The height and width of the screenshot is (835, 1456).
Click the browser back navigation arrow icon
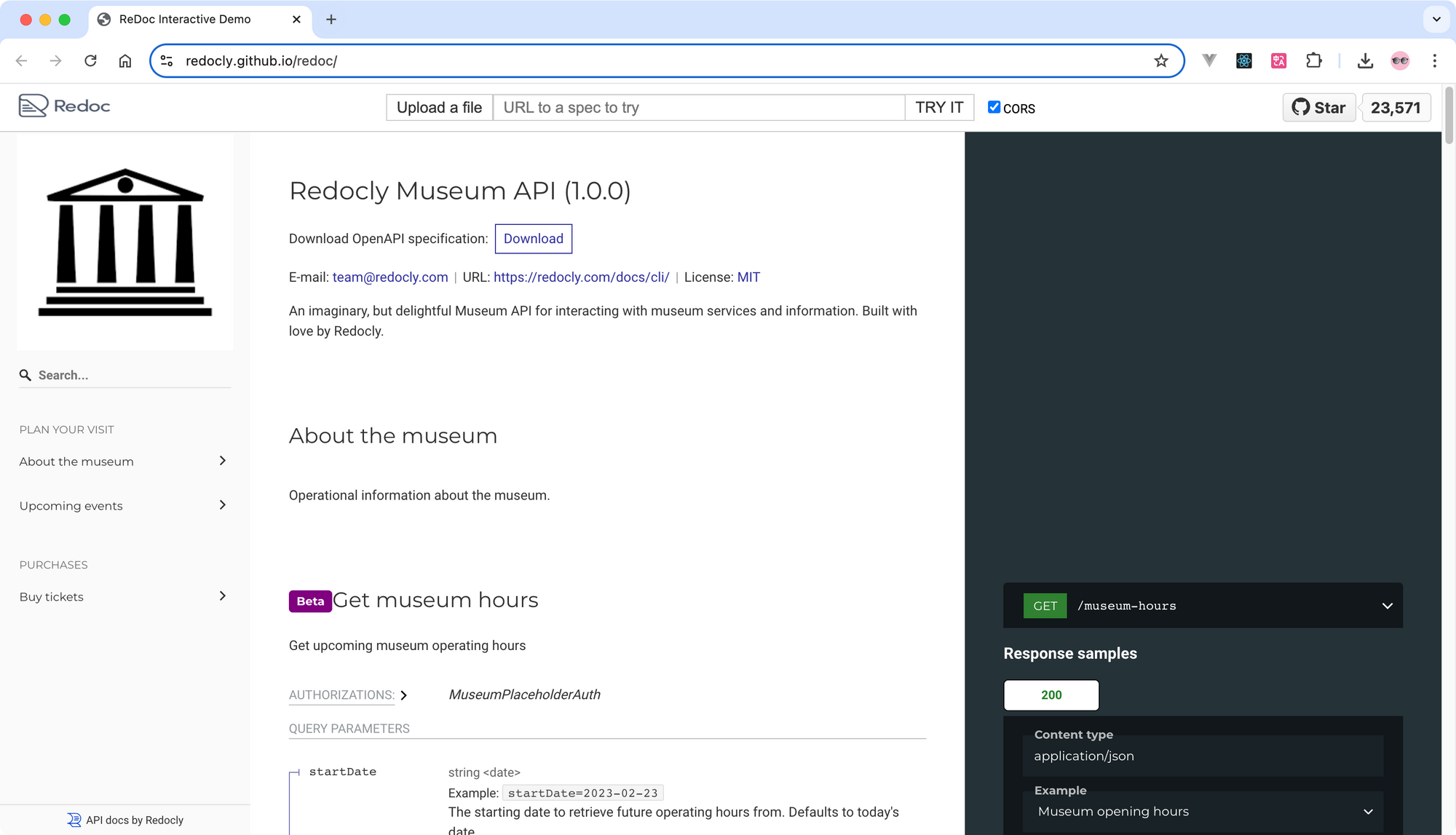coord(22,61)
